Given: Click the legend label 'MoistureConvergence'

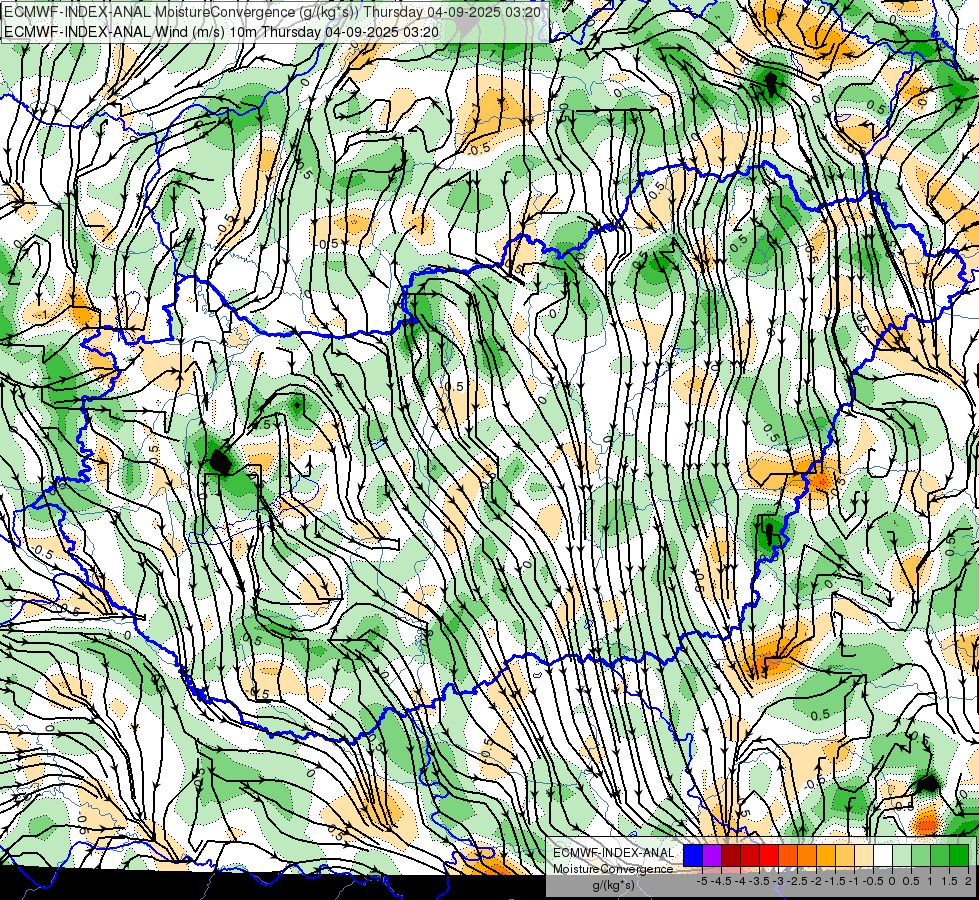Looking at the screenshot, I should 613,869.
